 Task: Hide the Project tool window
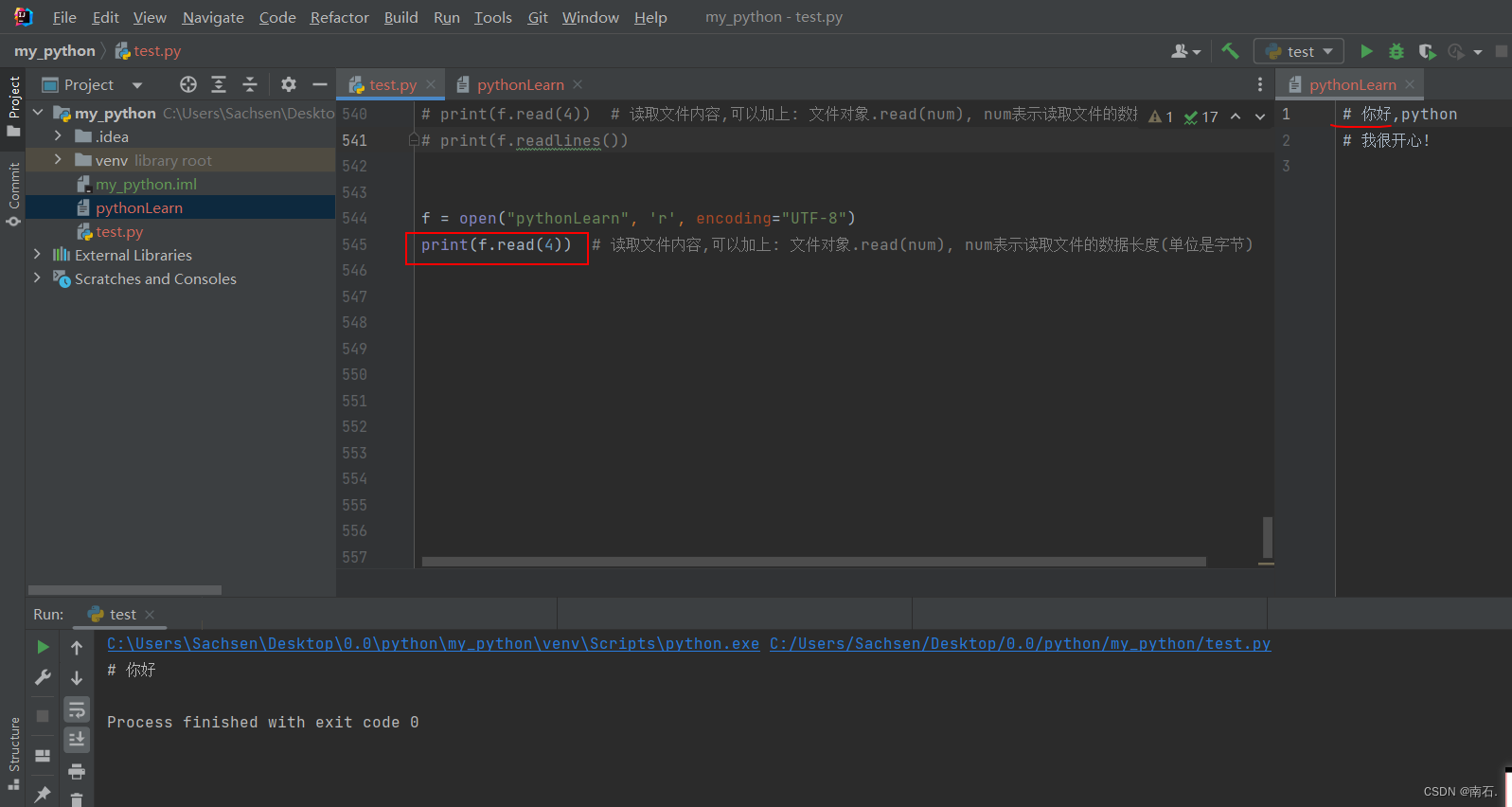(x=320, y=84)
